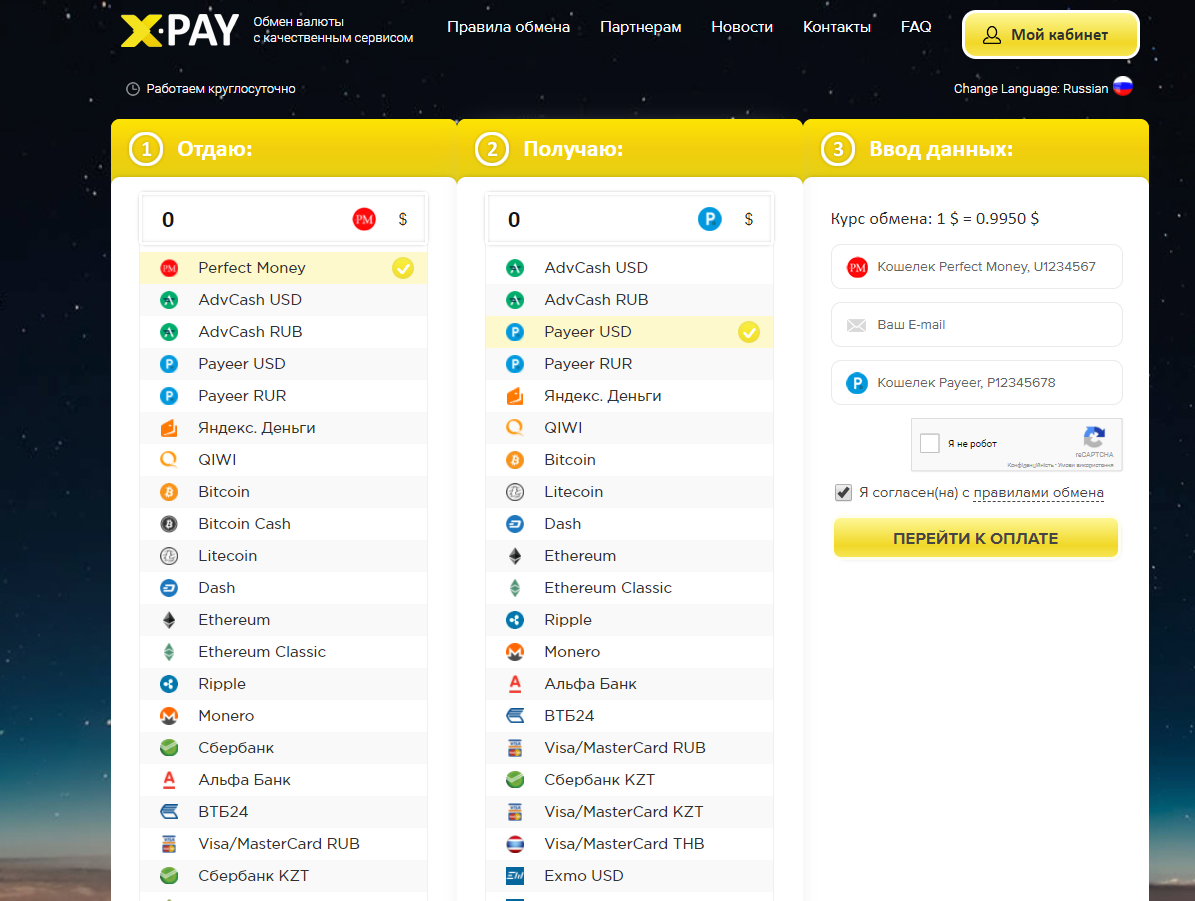Click Bitcoin Cash icon in Отдаю list

[x=169, y=524]
